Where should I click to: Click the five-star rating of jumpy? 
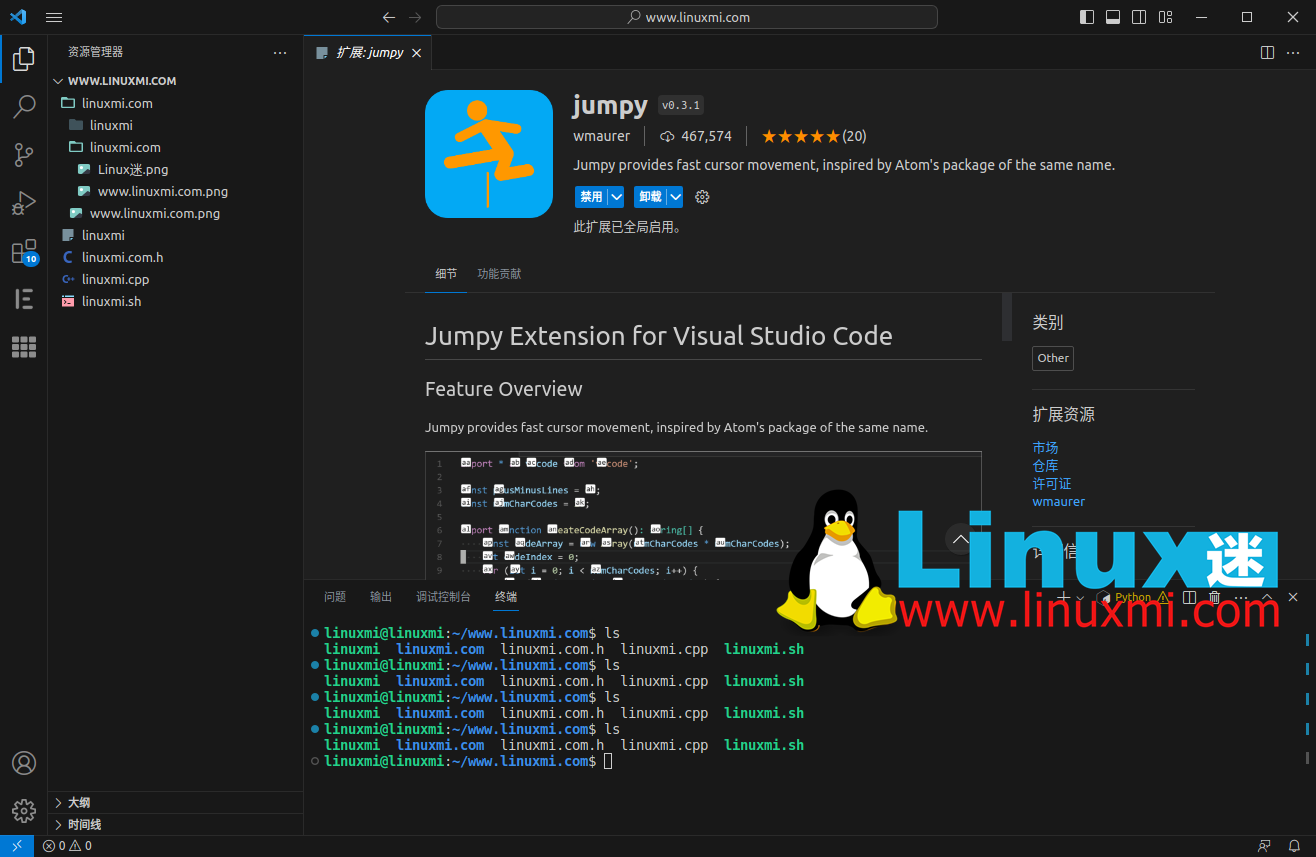click(x=801, y=136)
